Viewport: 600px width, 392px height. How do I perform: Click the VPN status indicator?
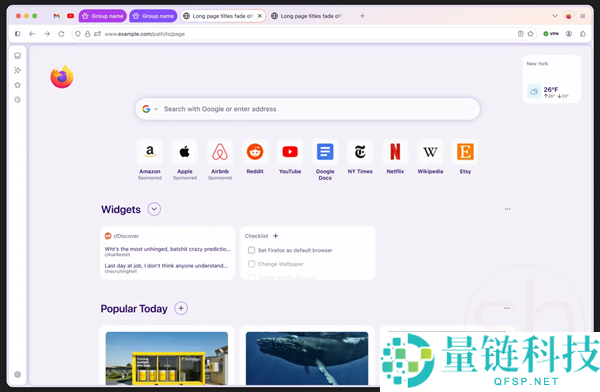point(551,34)
